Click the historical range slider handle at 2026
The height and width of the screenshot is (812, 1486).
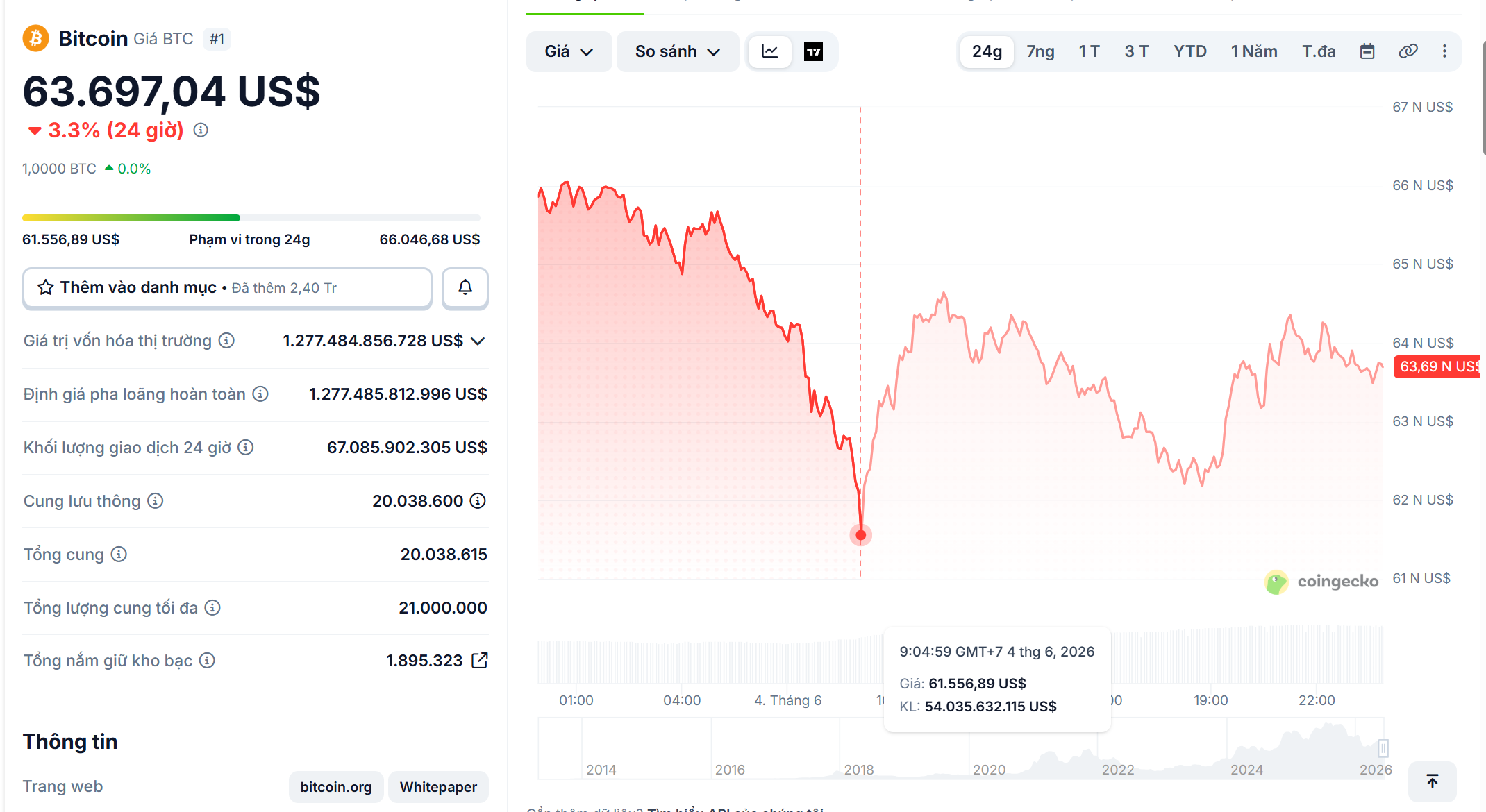[x=1383, y=748]
